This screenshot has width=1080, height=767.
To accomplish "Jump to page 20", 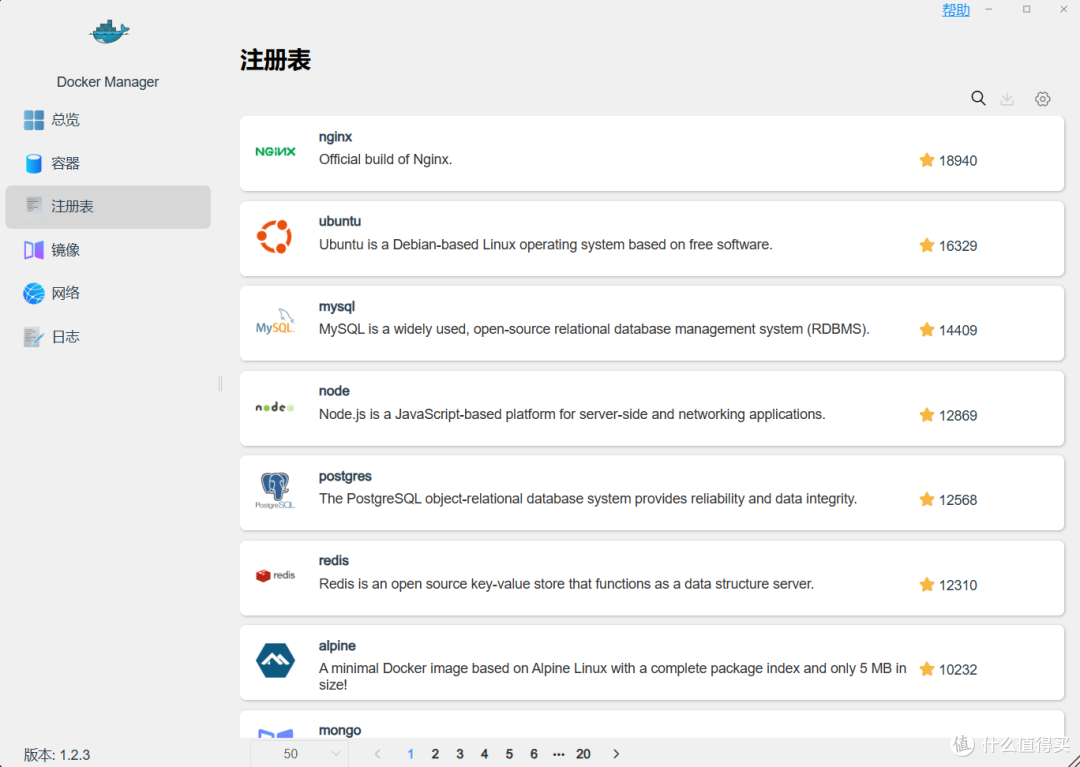I will [583, 754].
